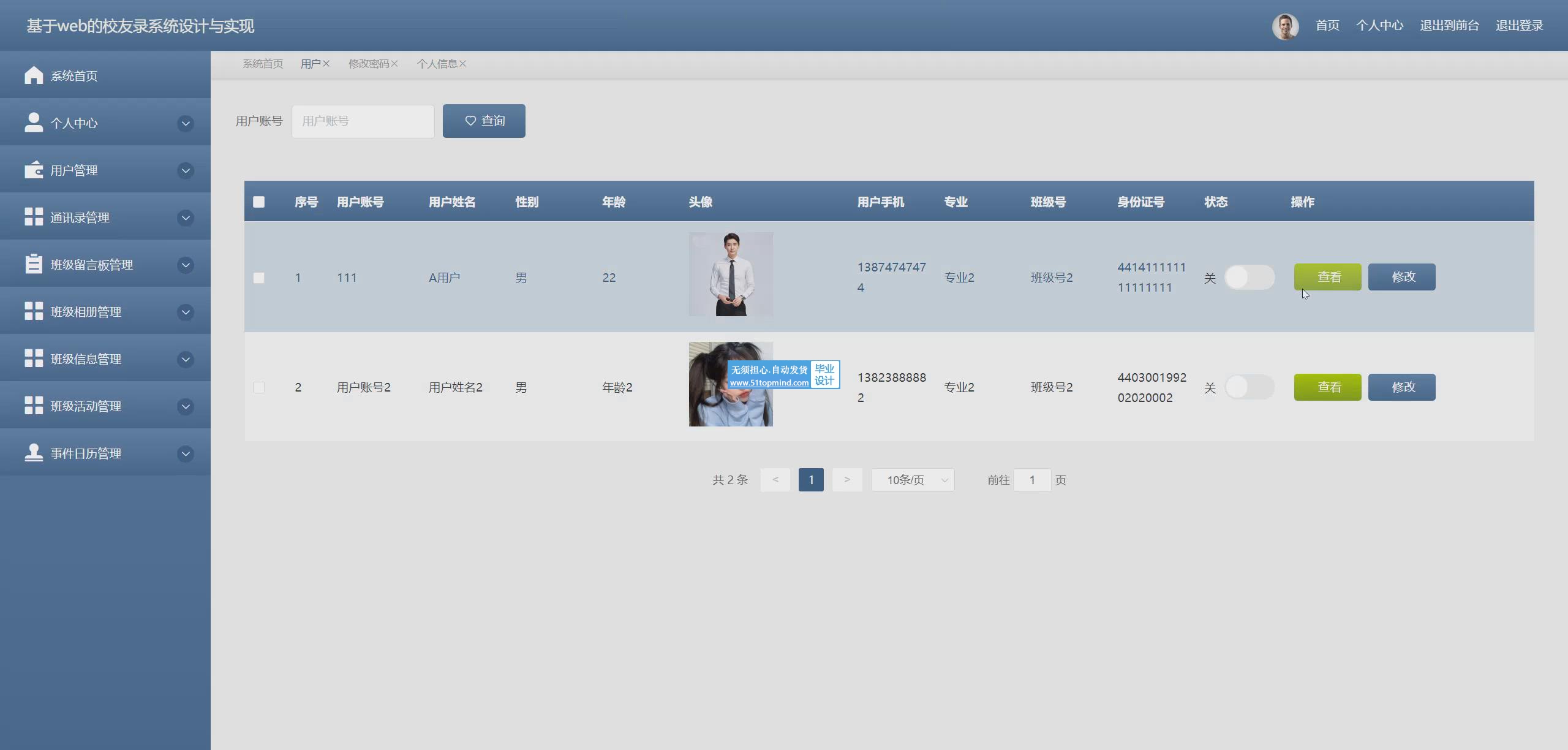Viewport: 1568px width, 750px height.
Task: Click 查看 for user 111
Action: 1328,277
